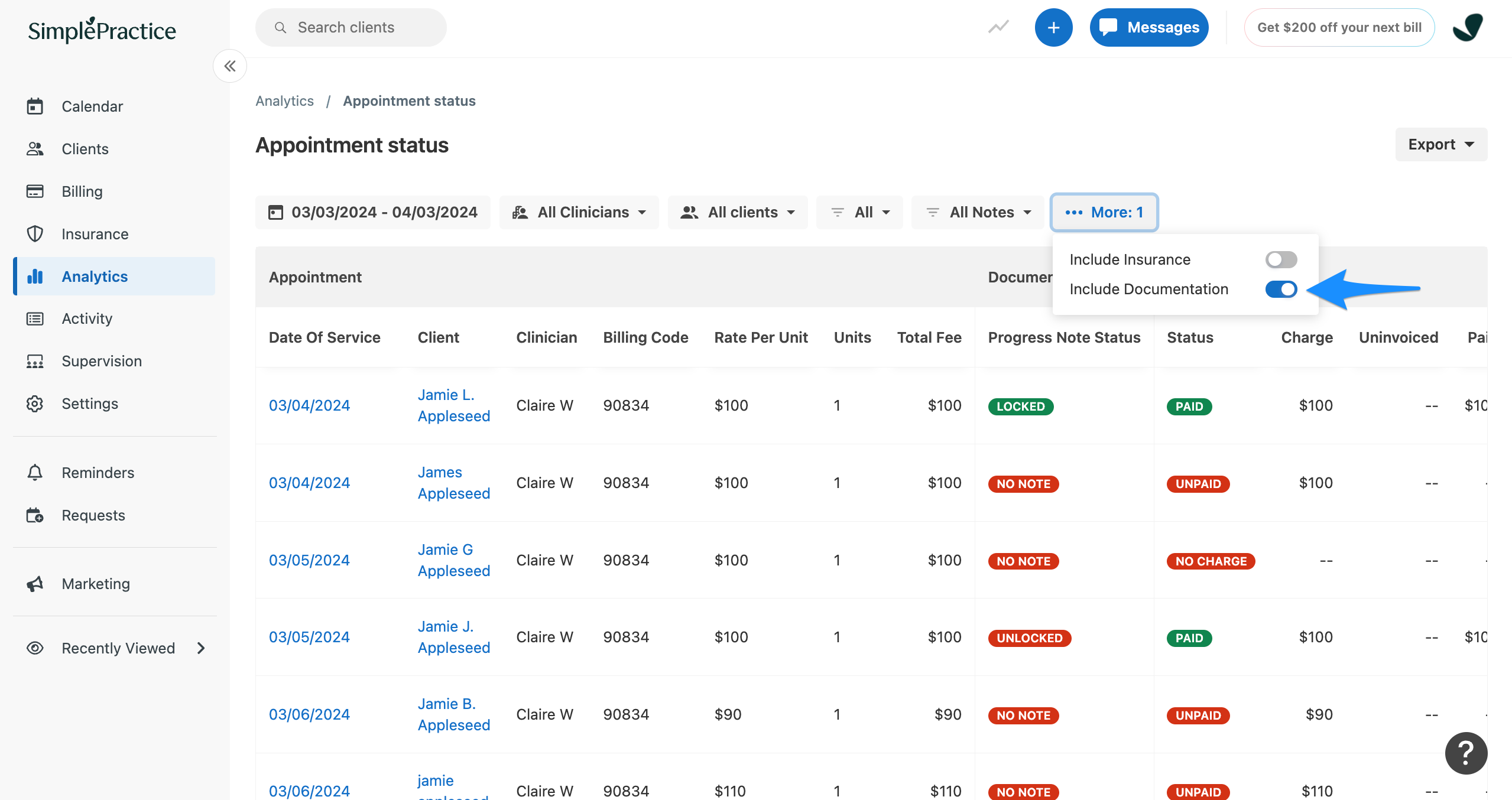Go to Insurance in the sidebar
1512x800 pixels.
pyautogui.click(x=114, y=234)
